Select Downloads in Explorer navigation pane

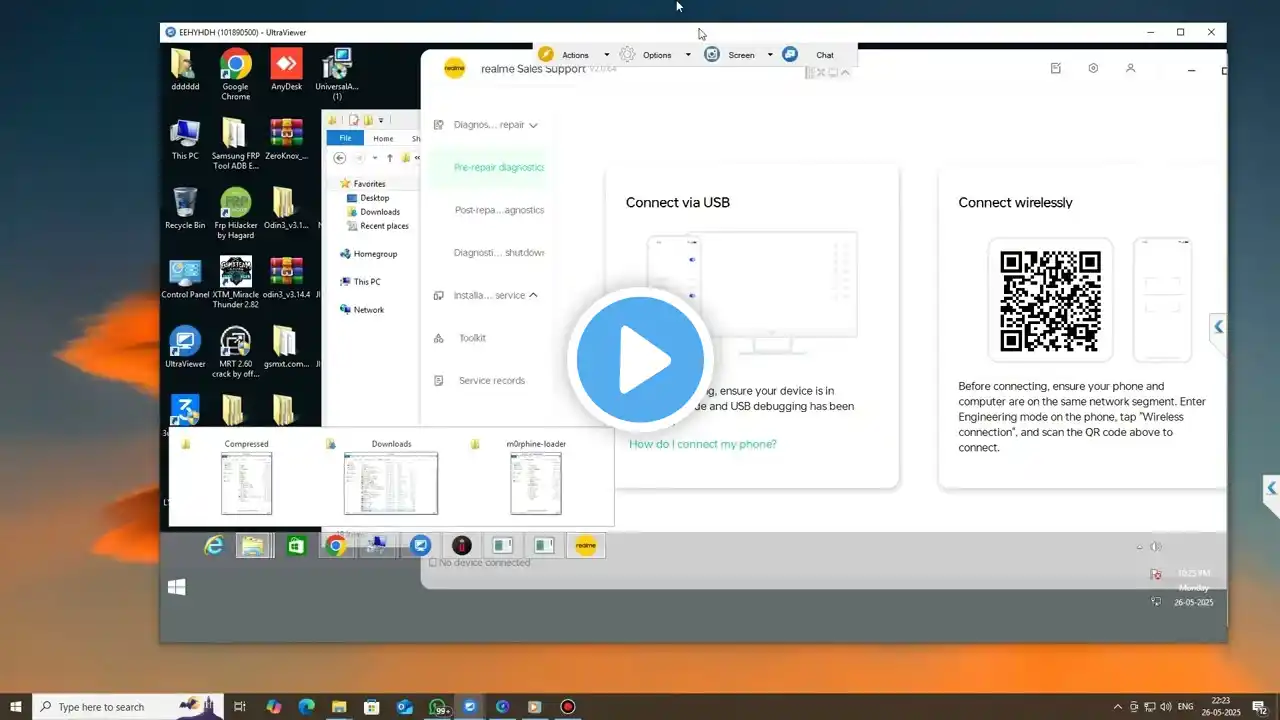click(x=373, y=212)
